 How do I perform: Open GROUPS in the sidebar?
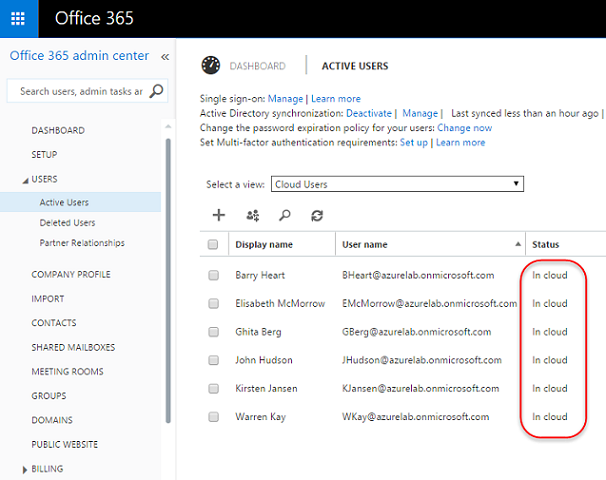click(49, 396)
